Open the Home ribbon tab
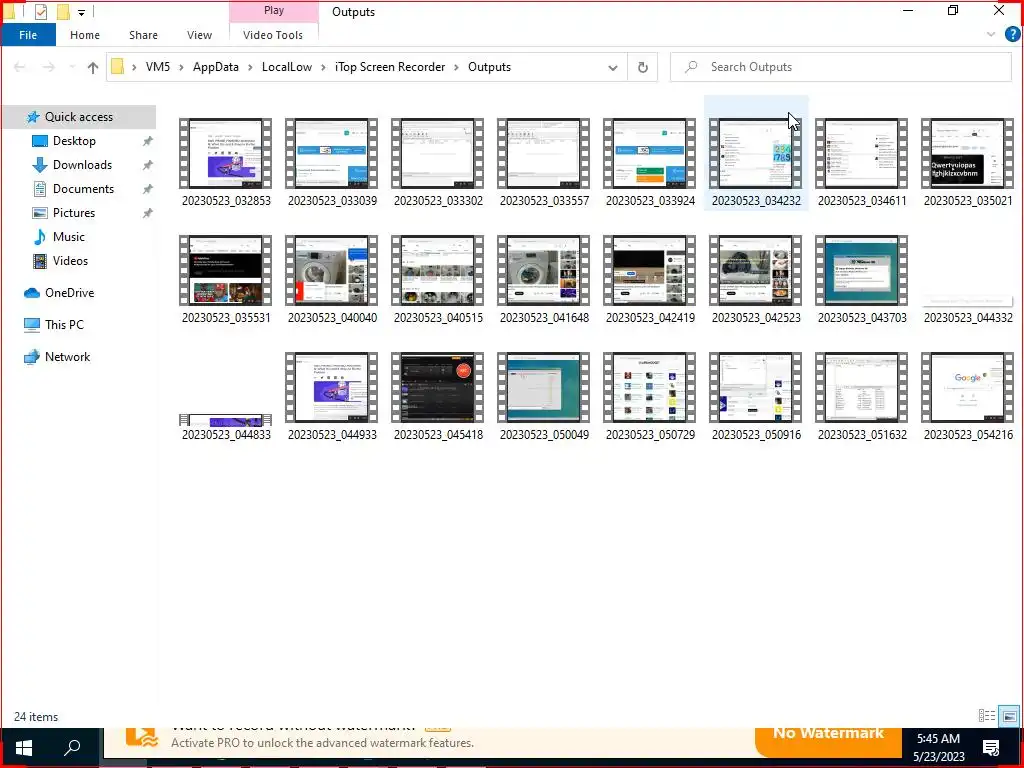1024x768 pixels. pos(85,35)
